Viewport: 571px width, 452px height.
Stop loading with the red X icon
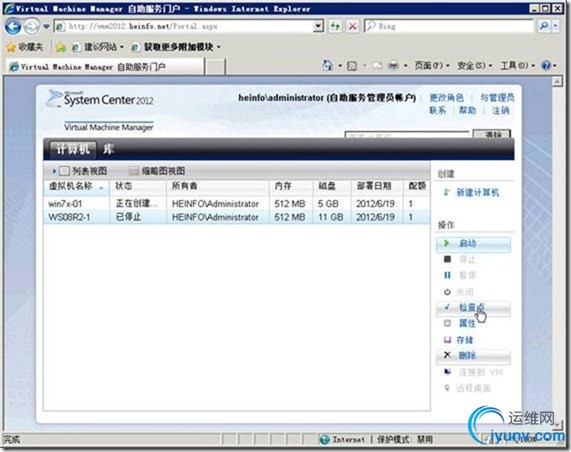pyautogui.click(x=352, y=26)
